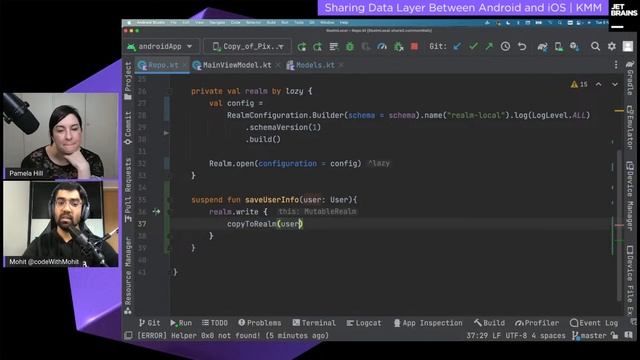Open editor tabs more options menu
The width and height of the screenshot is (640, 360).
[x=616, y=65]
